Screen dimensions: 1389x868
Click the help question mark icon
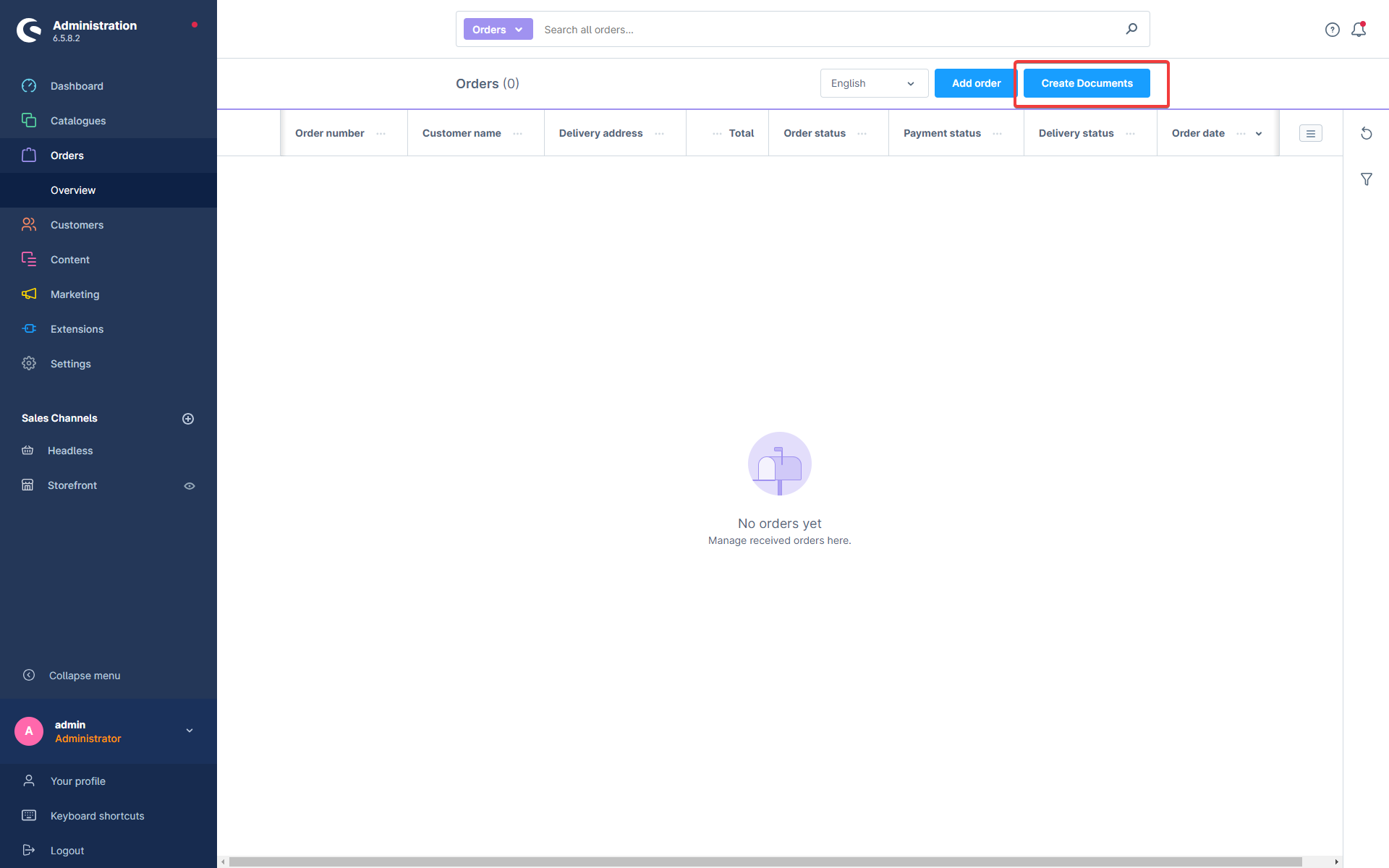coord(1332,30)
